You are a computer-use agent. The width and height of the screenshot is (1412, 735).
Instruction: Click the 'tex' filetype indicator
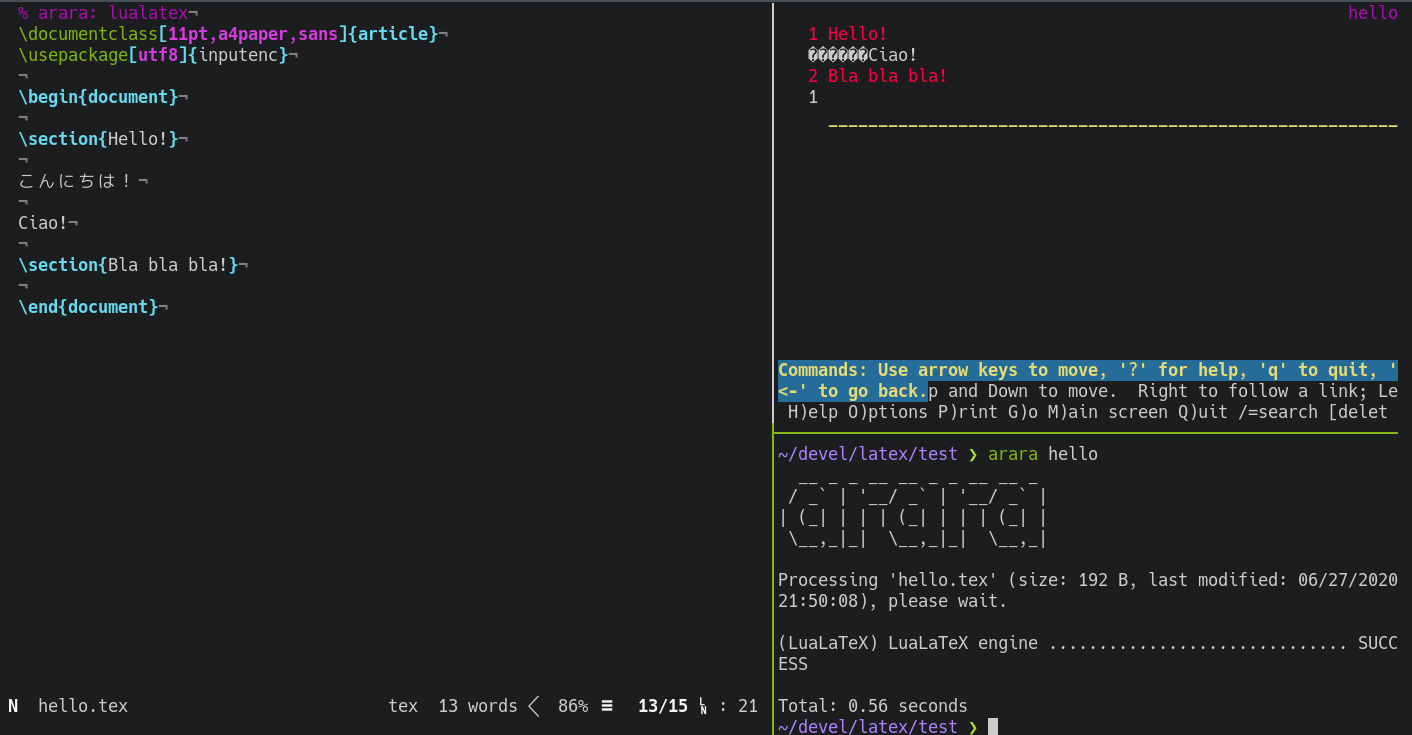[x=403, y=706]
